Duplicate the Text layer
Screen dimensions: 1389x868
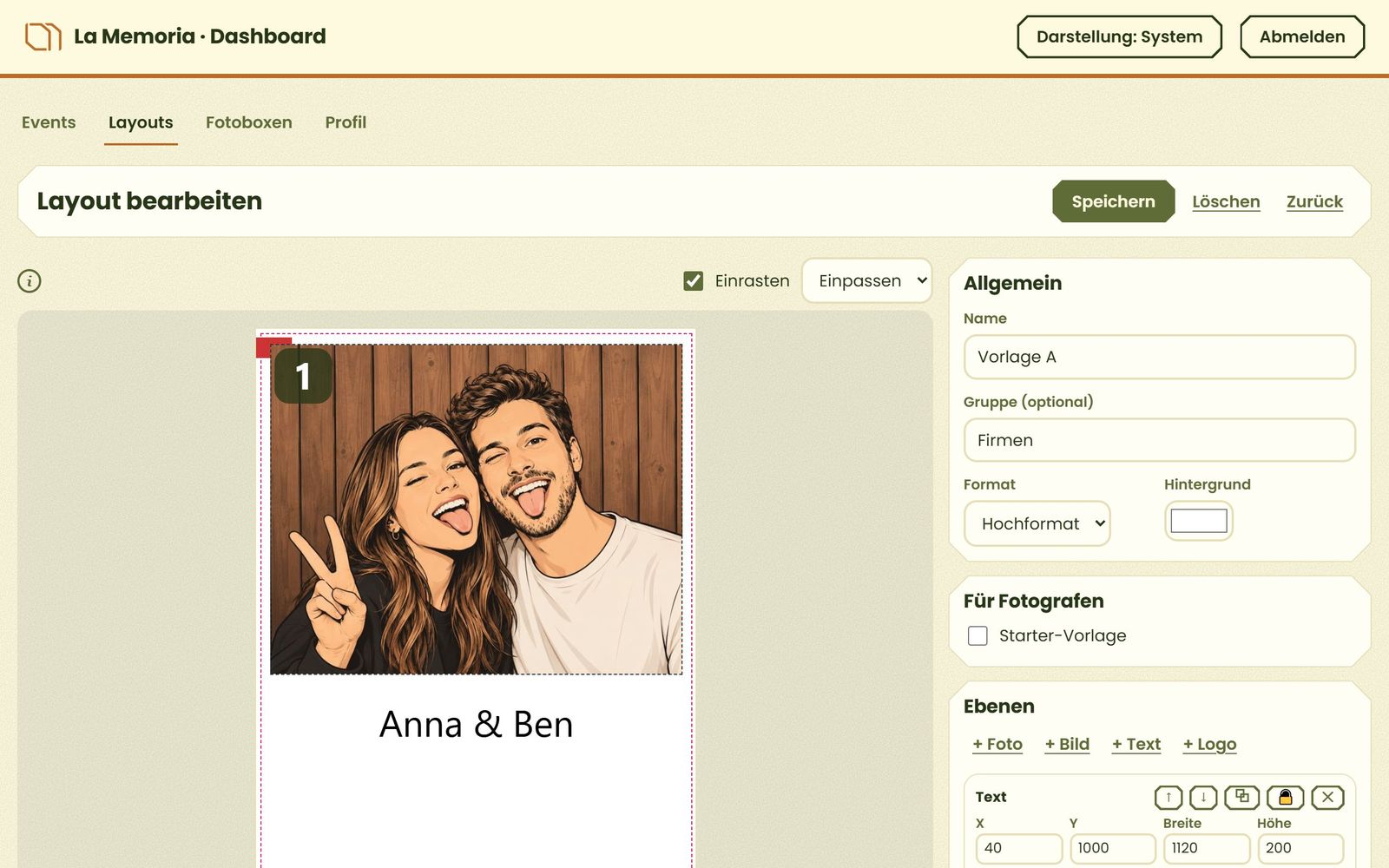(x=1242, y=797)
